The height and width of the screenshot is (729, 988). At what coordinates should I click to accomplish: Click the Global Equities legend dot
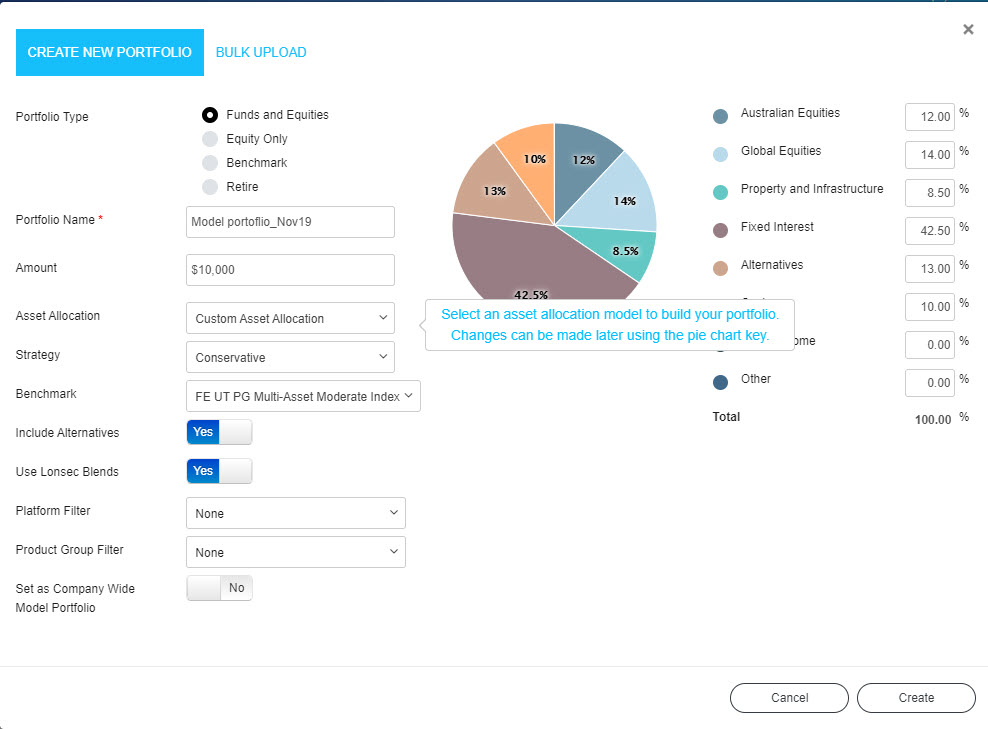pos(720,154)
